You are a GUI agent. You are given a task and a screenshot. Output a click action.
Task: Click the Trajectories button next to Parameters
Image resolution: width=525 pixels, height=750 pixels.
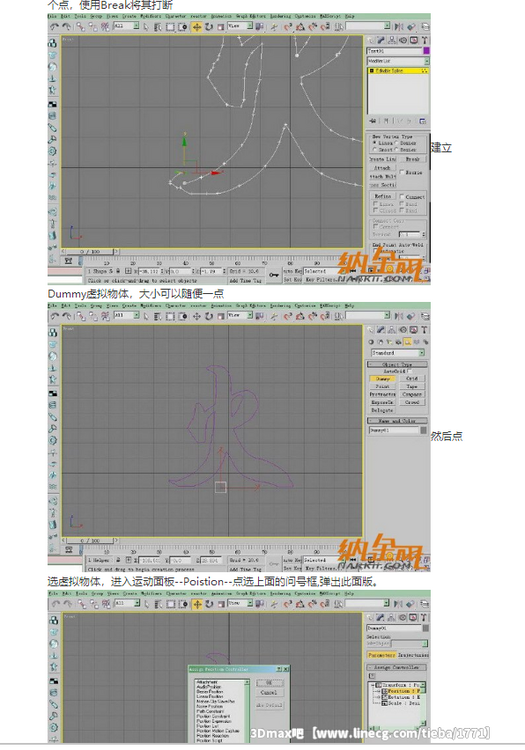(413, 655)
